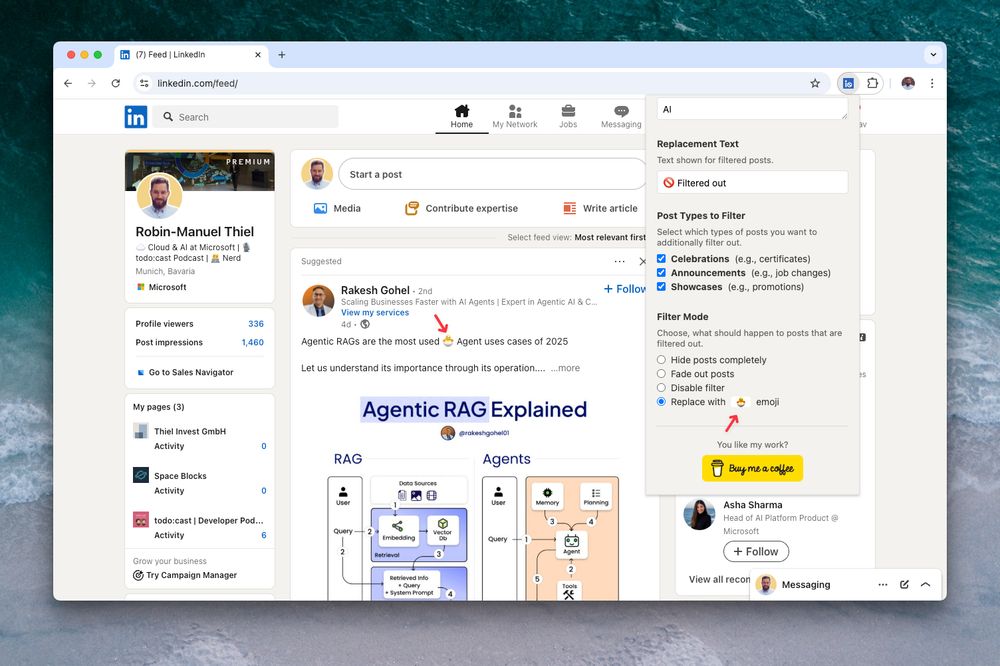Follow Rakesh Gohel
This screenshot has height=666, width=1000.
pos(626,289)
